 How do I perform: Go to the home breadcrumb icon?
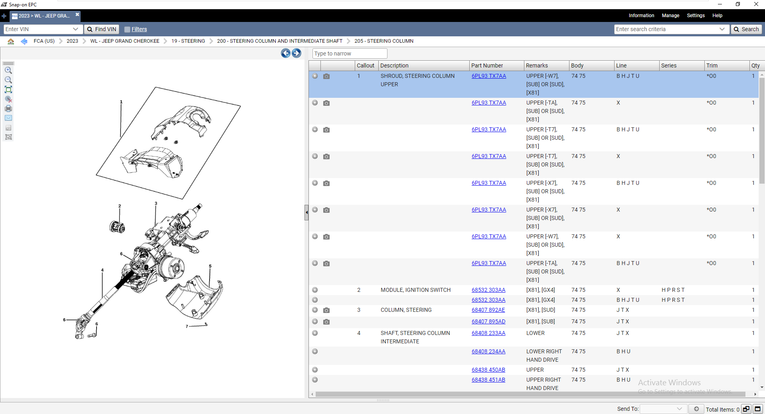11,41
